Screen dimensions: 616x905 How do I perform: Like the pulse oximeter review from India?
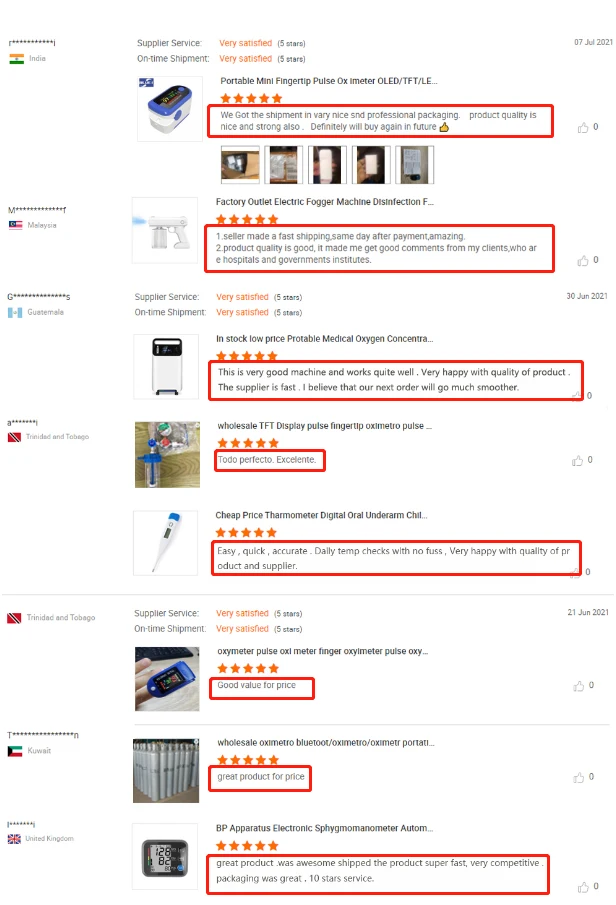coord(583,128)
